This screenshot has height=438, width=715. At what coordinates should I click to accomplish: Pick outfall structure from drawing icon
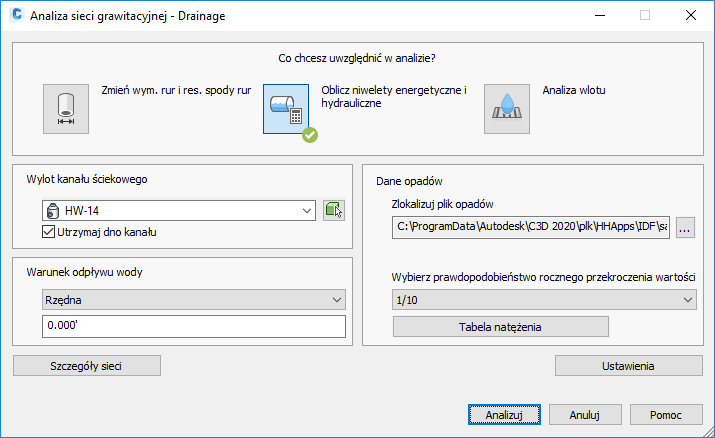[334, 211]
